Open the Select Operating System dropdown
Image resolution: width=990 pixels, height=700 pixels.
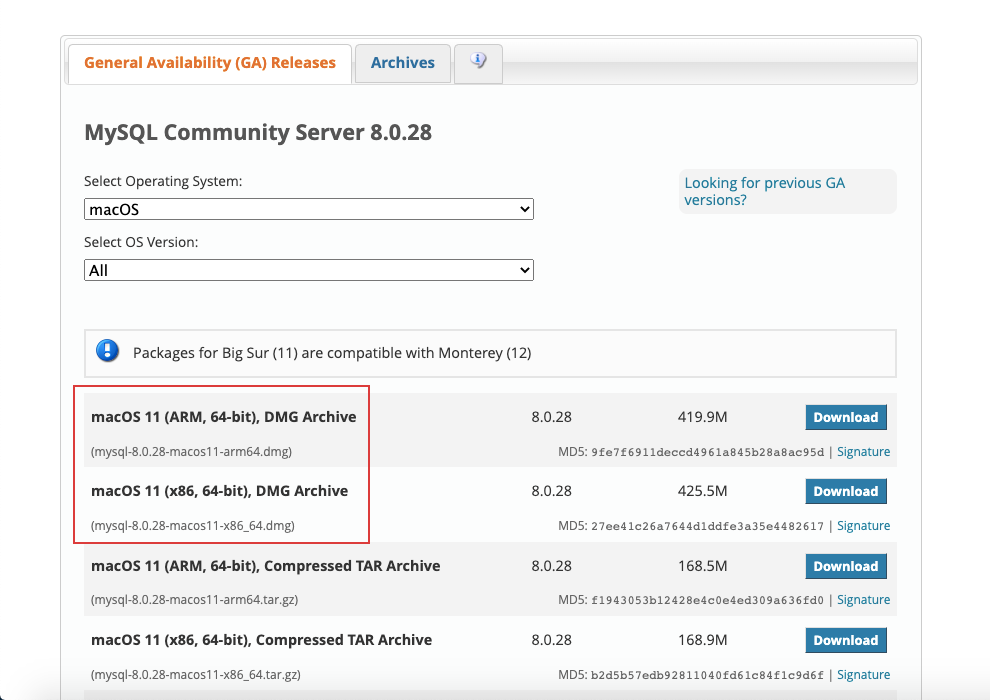pyautogui.click(x=309, y=210)
